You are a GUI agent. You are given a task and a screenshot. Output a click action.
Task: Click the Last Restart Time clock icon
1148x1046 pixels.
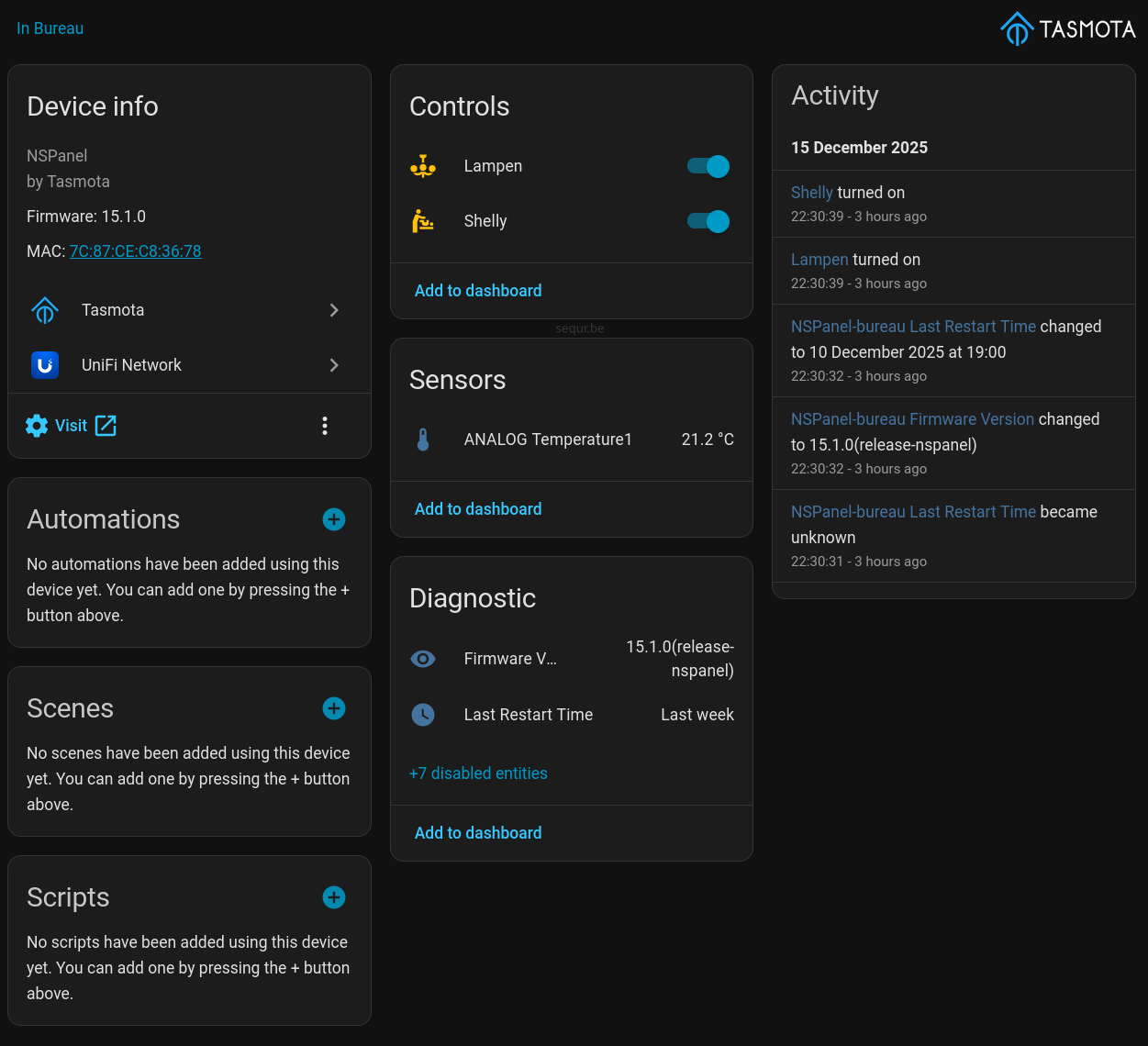click(x=423, y=715)
